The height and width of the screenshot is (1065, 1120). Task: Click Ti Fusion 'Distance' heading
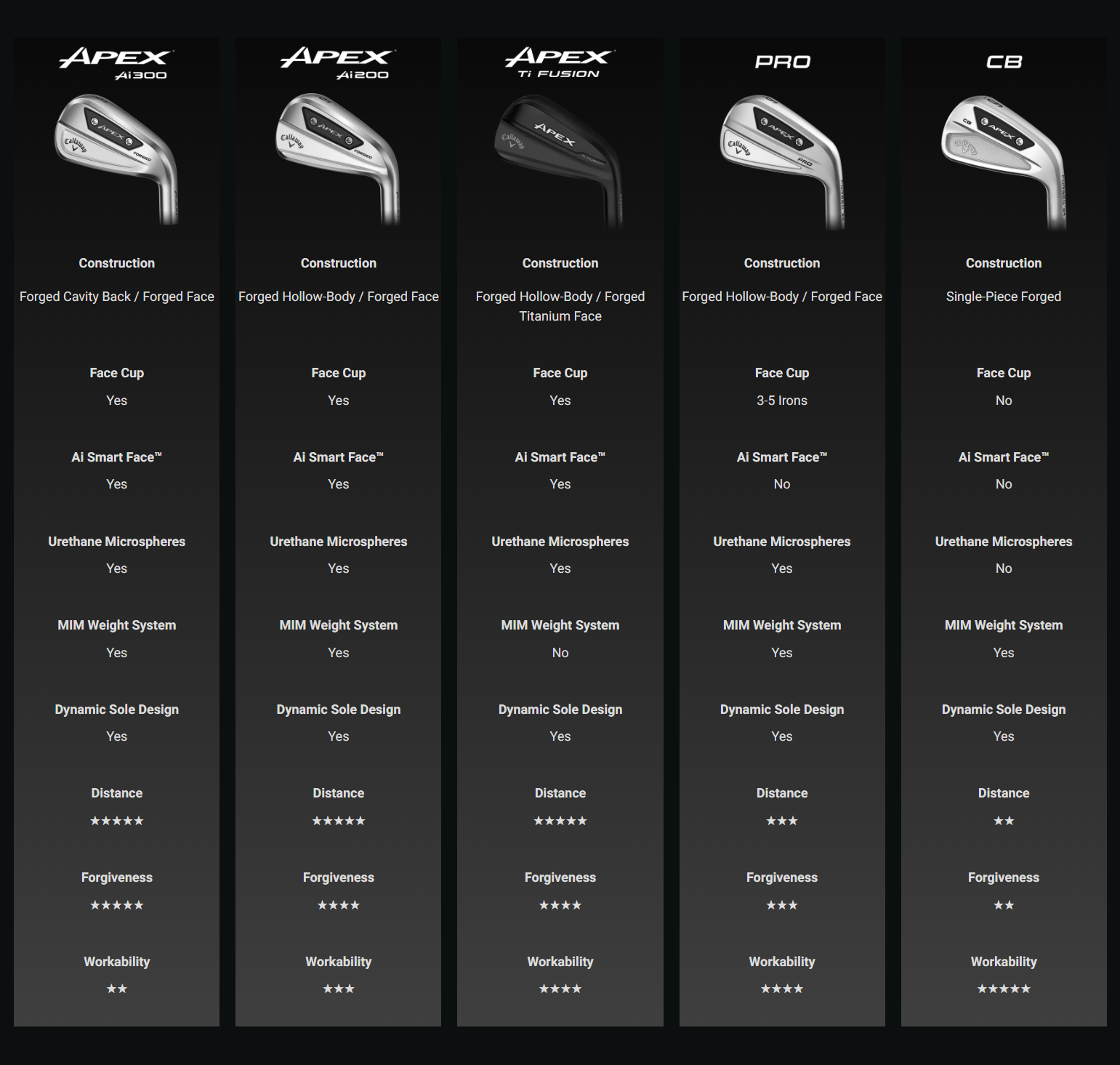pos(560,793)
